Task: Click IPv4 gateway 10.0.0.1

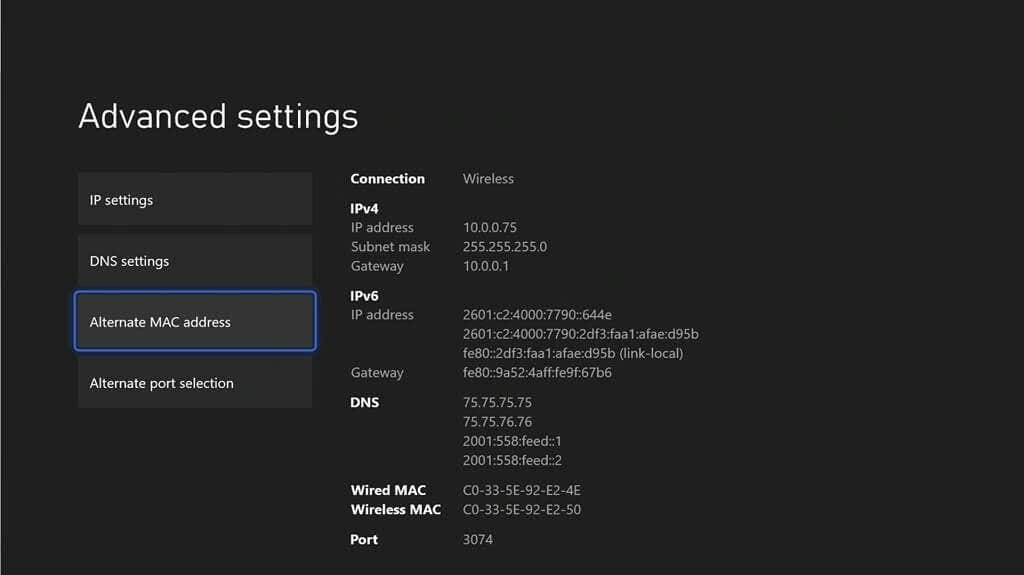Action: pyautogui.click(x=486, y=266)
